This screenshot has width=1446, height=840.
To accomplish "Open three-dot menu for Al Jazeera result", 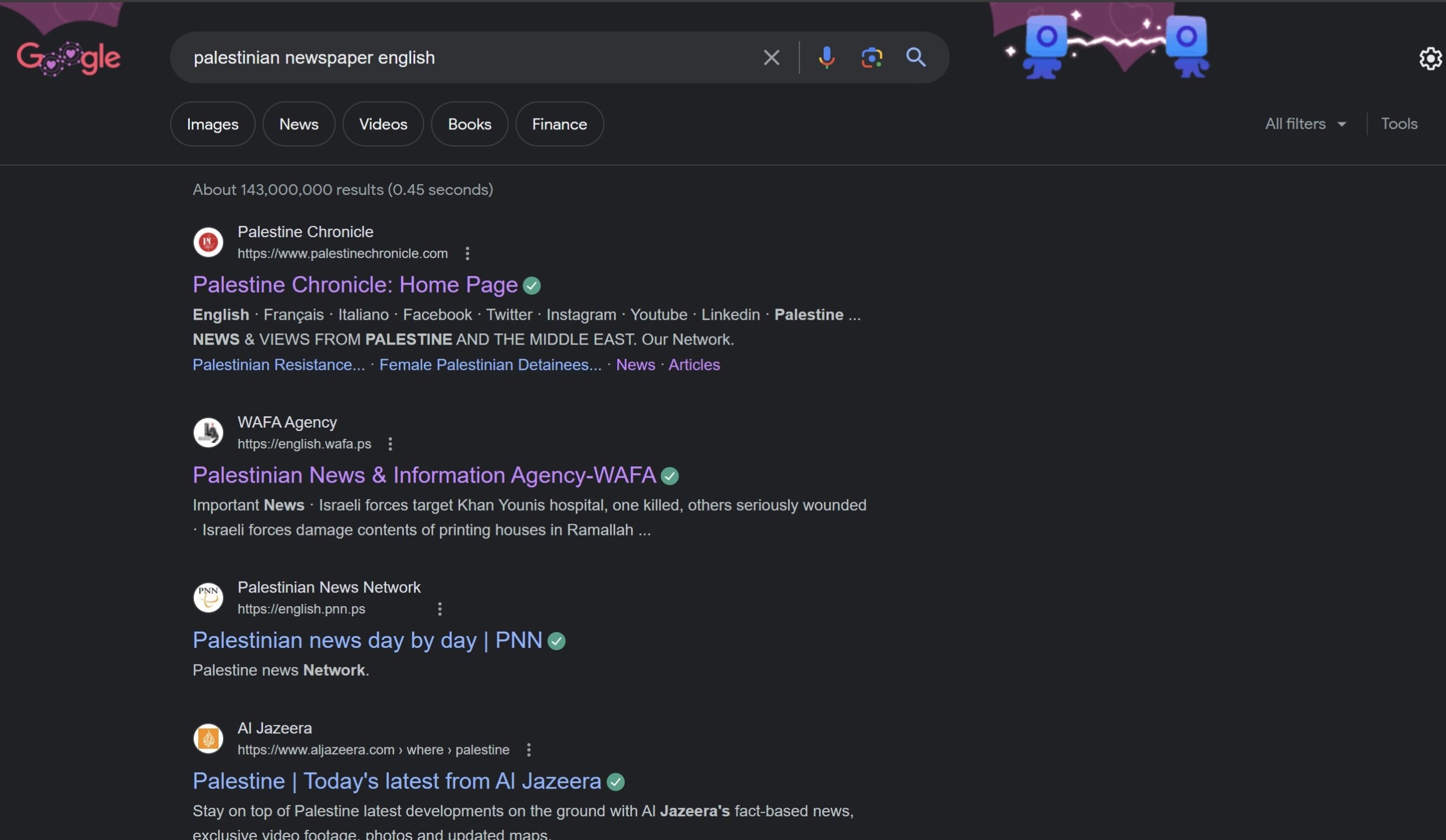I will (529, 750).
